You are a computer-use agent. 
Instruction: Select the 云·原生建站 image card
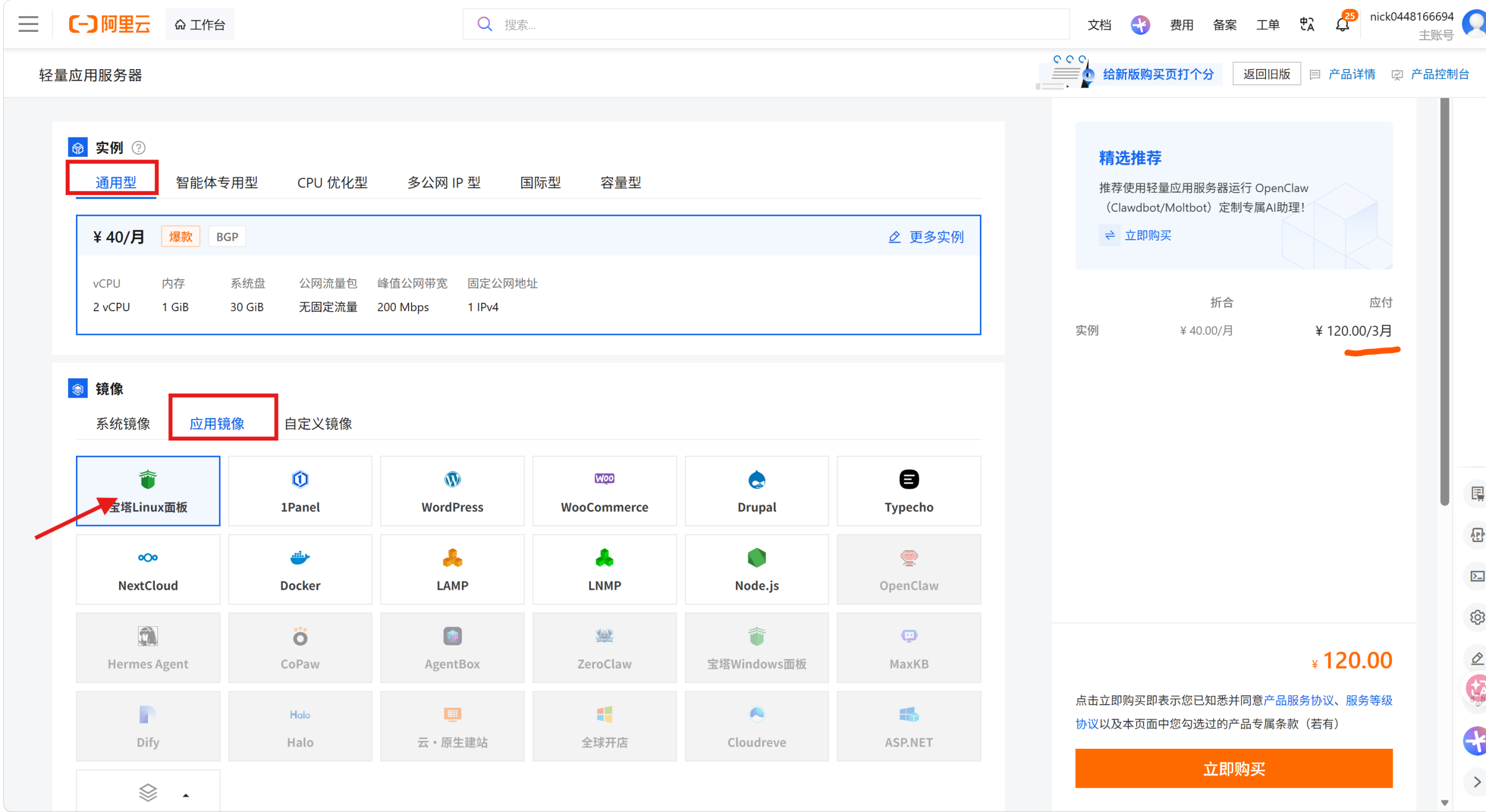pos(452,726)
